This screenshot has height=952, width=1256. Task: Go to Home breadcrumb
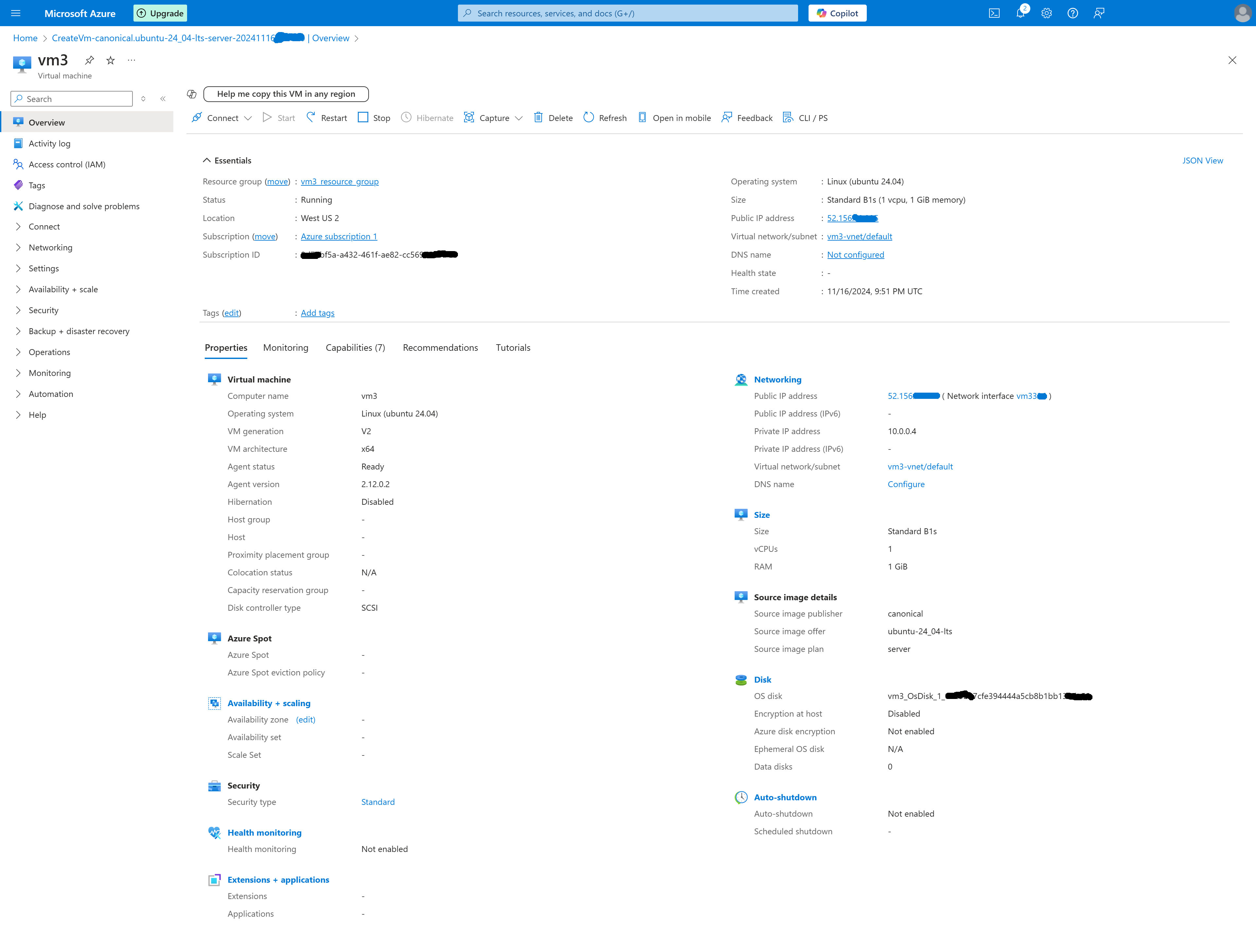[25, 38]
